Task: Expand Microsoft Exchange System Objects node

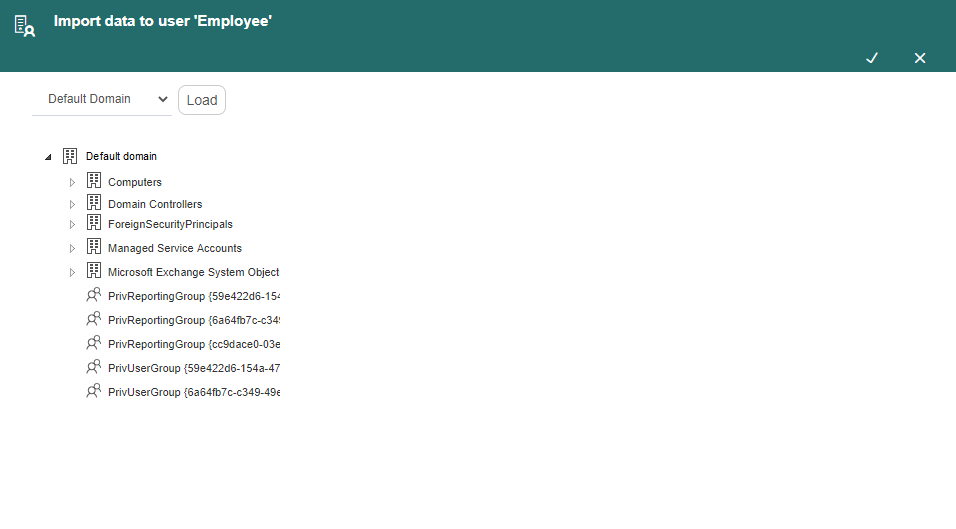Action: 72,272
